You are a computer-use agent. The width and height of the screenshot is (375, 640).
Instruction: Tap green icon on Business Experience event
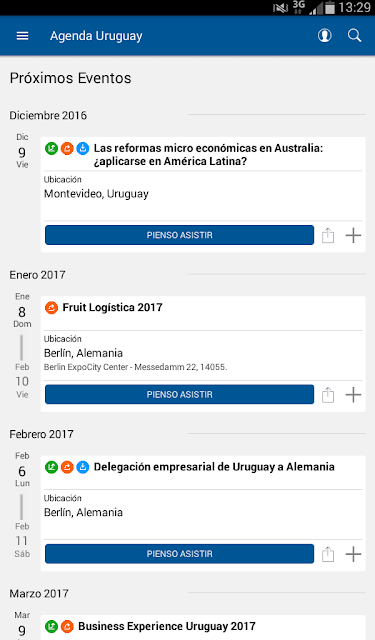pyautogui.click(x=51, y=626)
